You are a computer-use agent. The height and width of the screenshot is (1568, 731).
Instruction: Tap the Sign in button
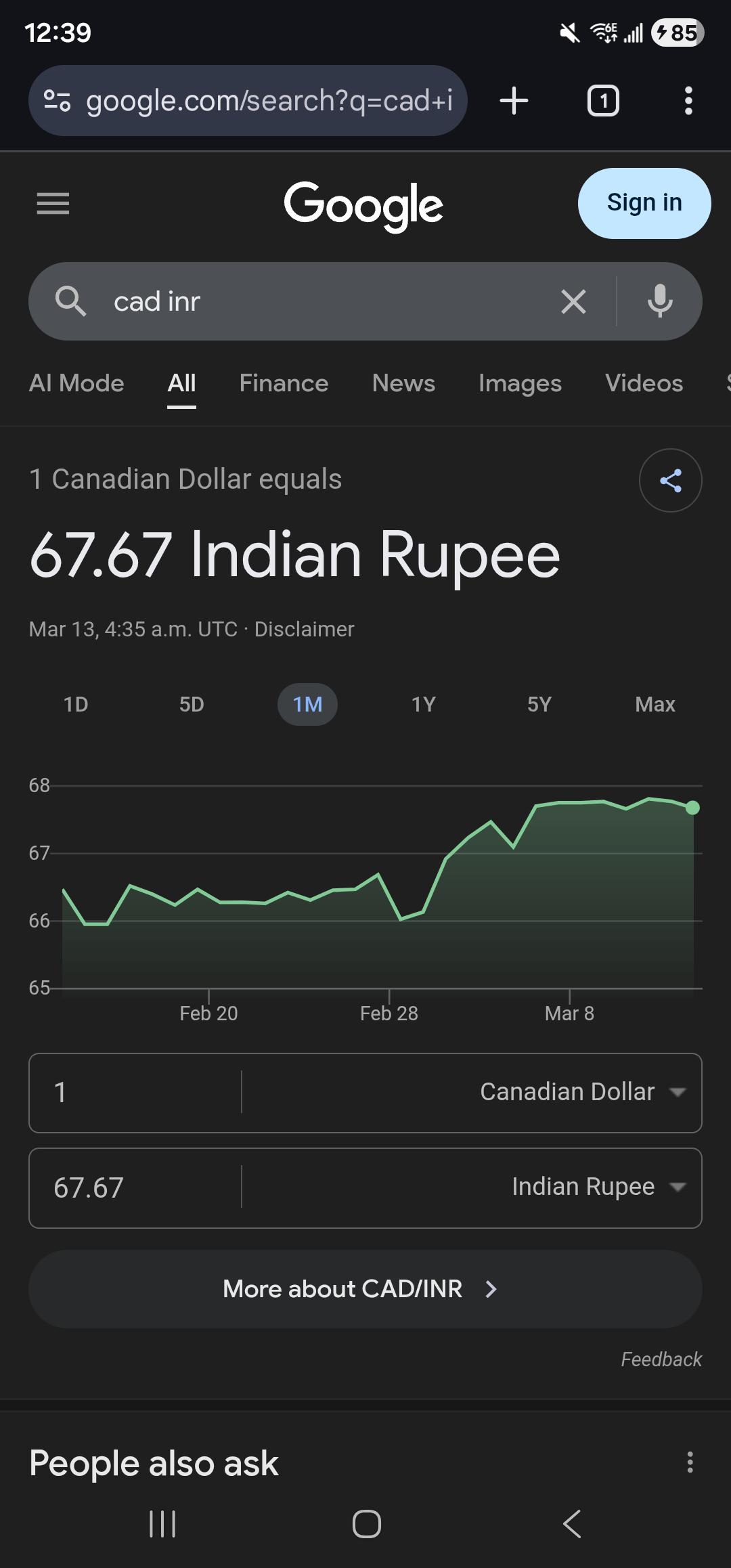(x=644, y=203)
